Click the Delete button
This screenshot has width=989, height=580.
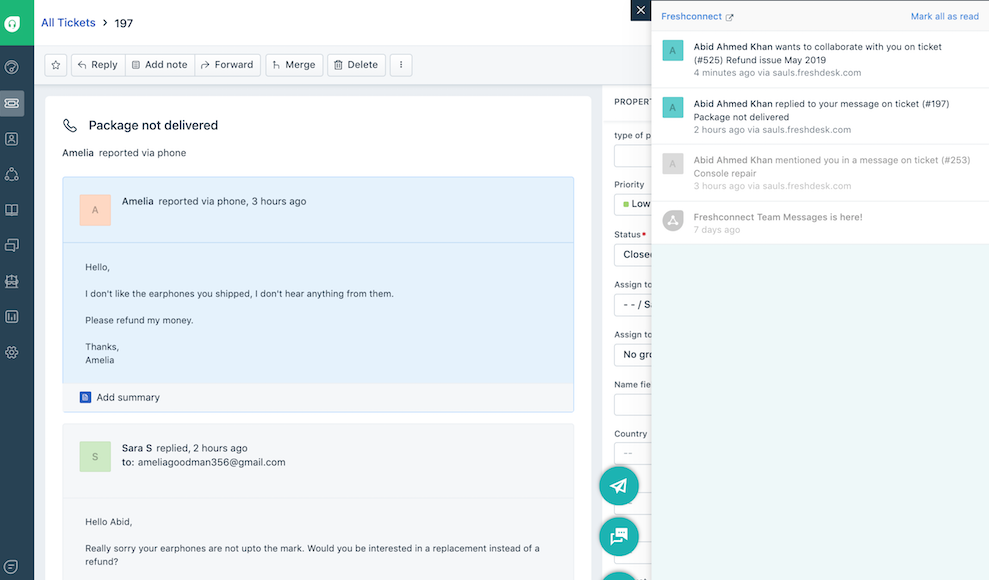click(356, 65)
